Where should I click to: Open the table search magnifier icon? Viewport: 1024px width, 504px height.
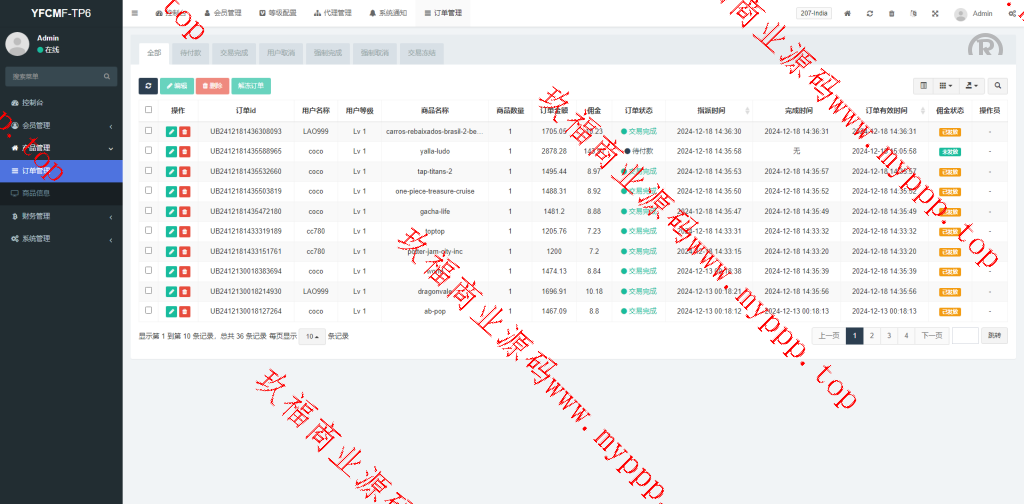point(997,87)
